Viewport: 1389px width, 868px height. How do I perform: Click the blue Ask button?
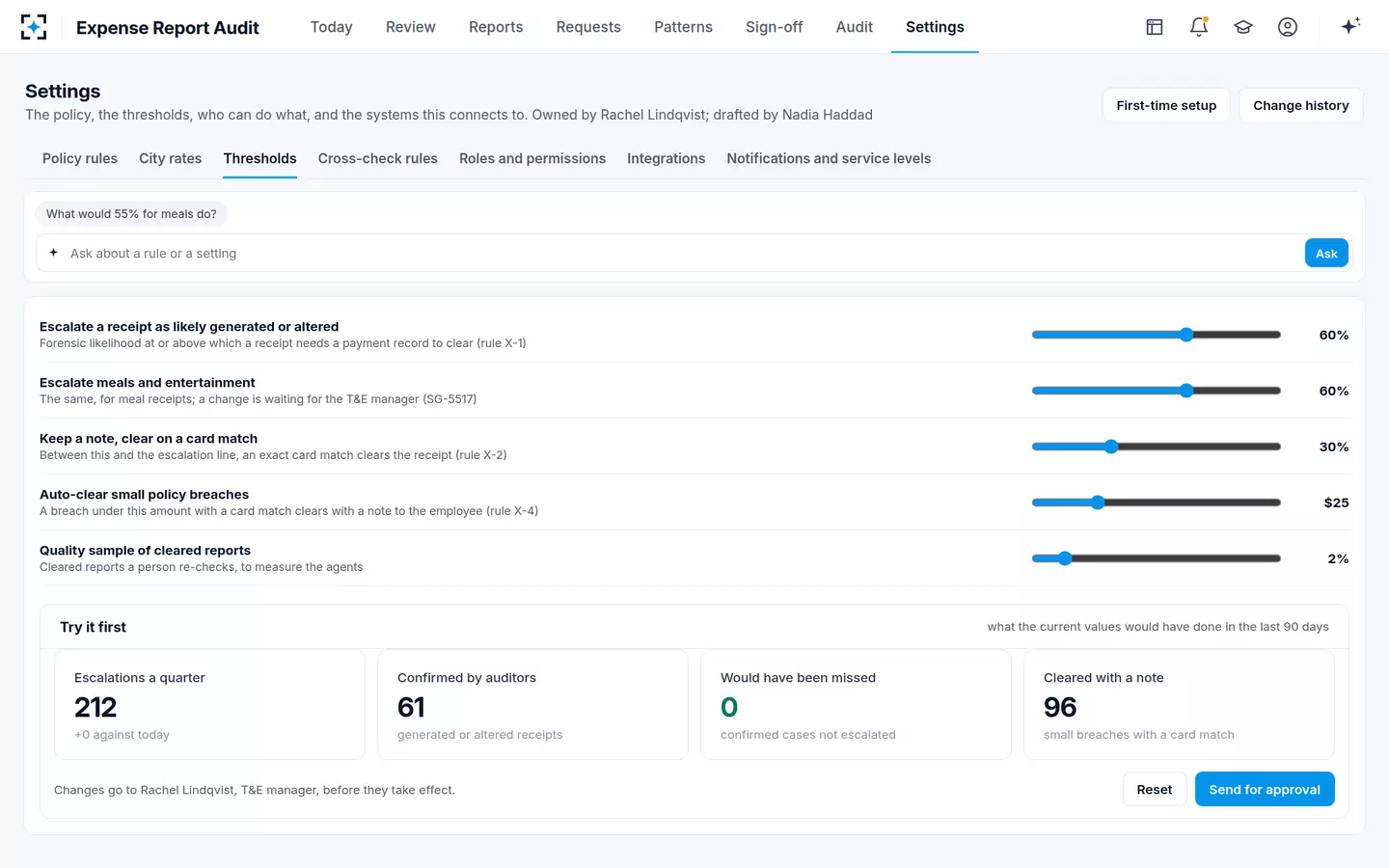(x=1326, y=253)
